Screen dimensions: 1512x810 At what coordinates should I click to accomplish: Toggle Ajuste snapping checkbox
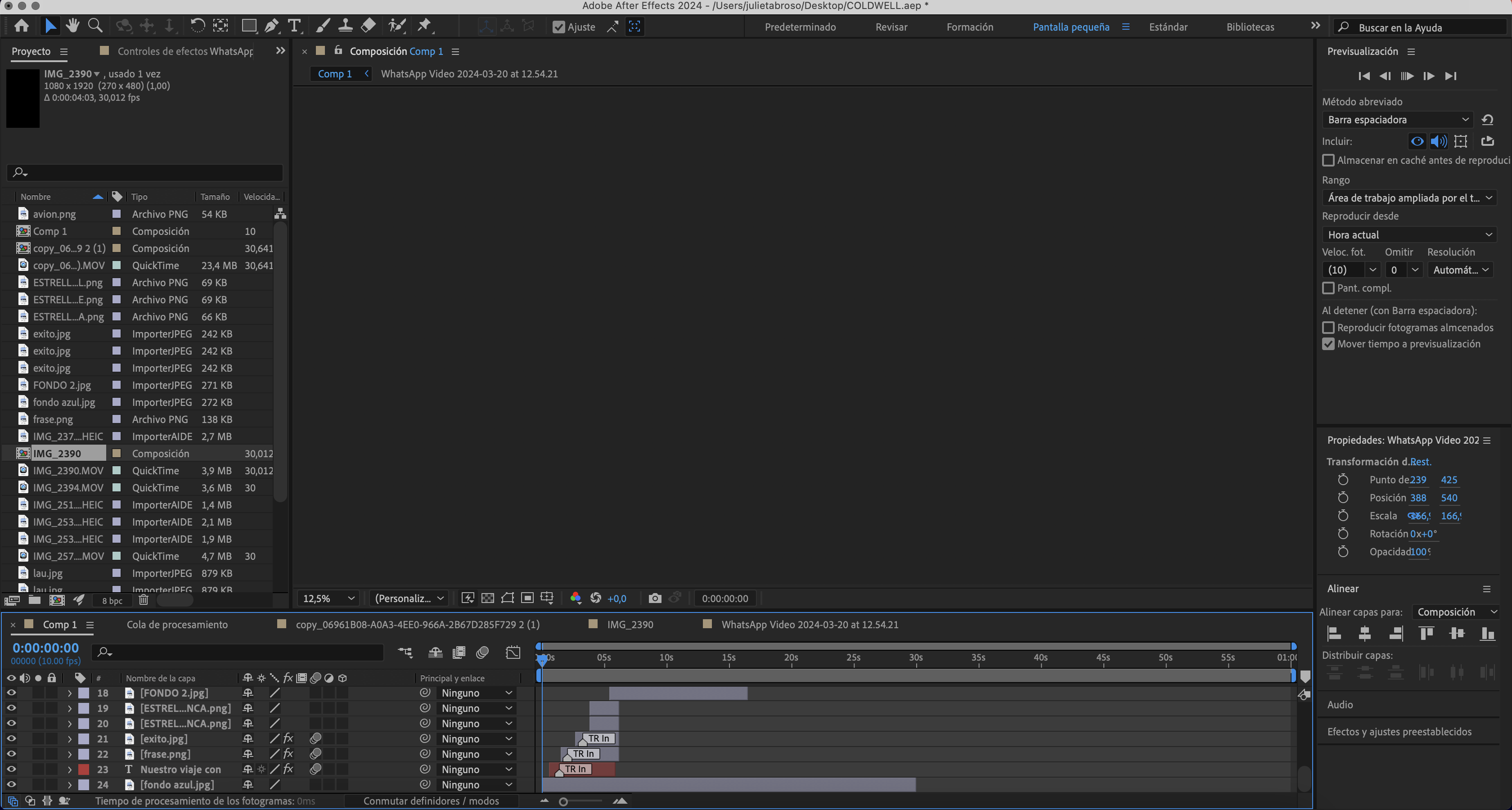click(559, 27)
